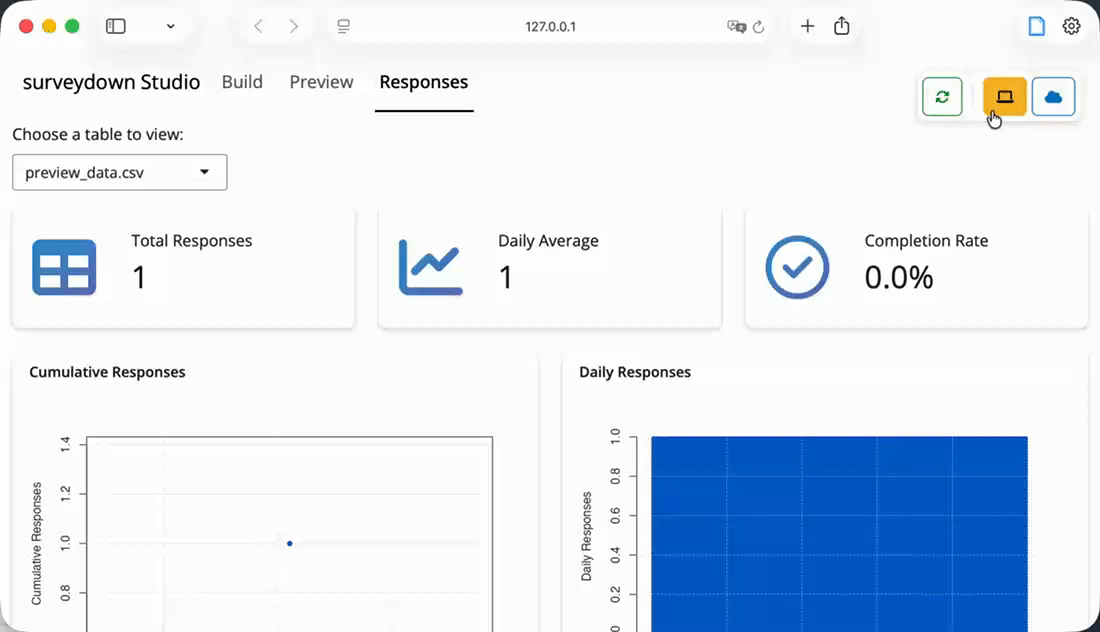Screen dimensions: 1100x632
Task: Reload the page from the address bar
Action: point(759,27)
